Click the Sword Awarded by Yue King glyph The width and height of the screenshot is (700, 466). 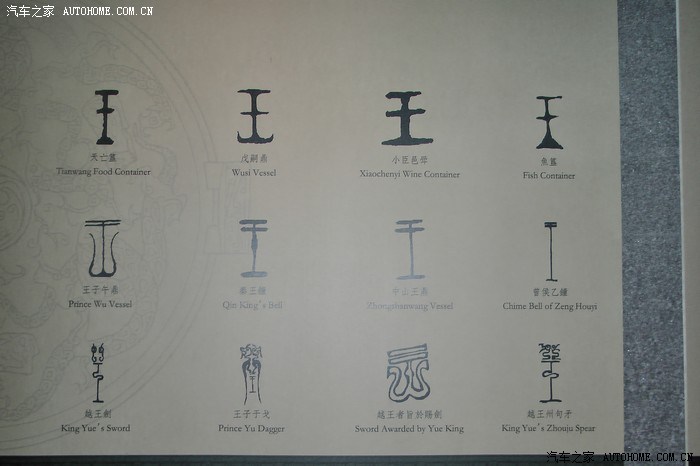point(408,374)
